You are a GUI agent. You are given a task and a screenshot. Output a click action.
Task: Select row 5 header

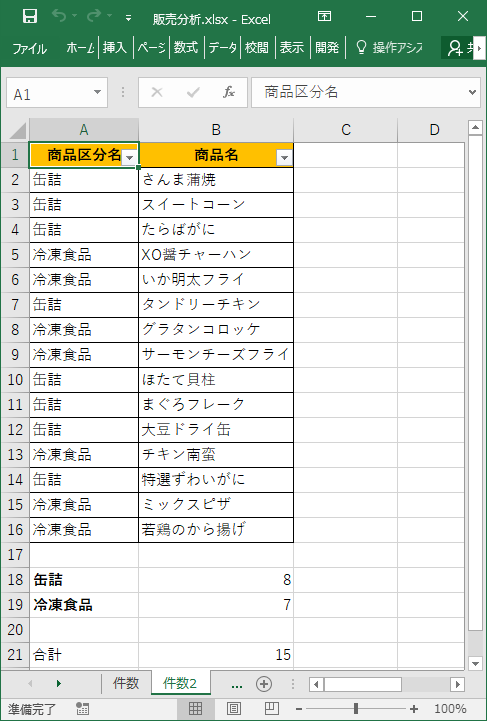click(15, 255)
